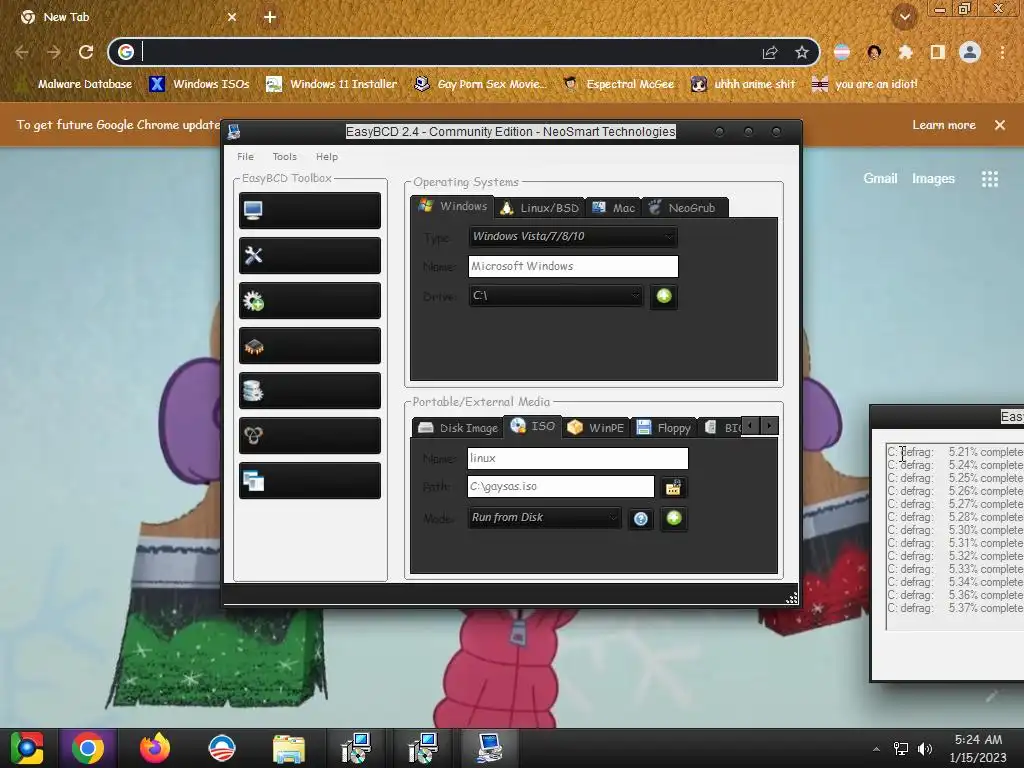The height and width of the screenshot is (768, 1024).
Task: Click EasyBCD window title bar icon
Action: tap(234, 132)
